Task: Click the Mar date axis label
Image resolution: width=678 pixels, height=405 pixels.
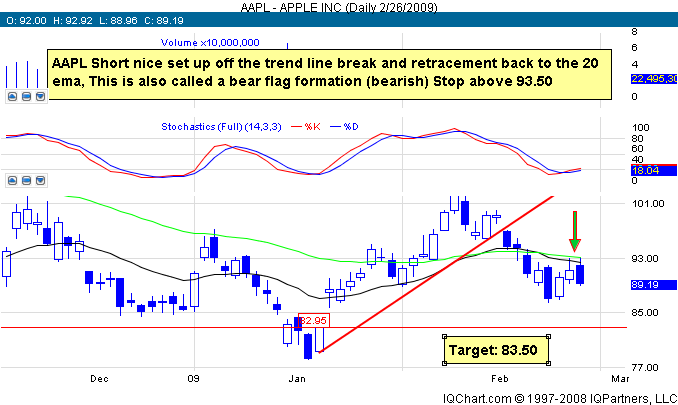Action: pos(620,379)
